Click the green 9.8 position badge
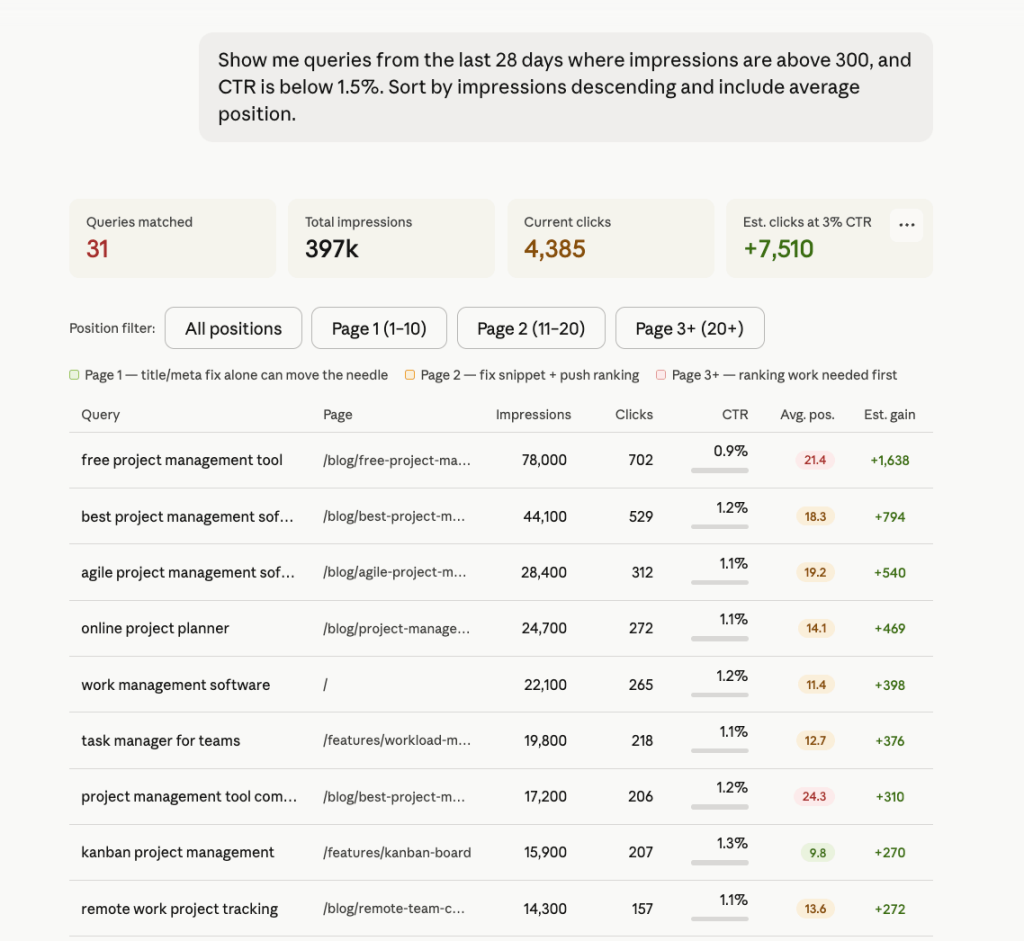The width and height of the screenshot is (1024, 941). [x=818, y=853]
